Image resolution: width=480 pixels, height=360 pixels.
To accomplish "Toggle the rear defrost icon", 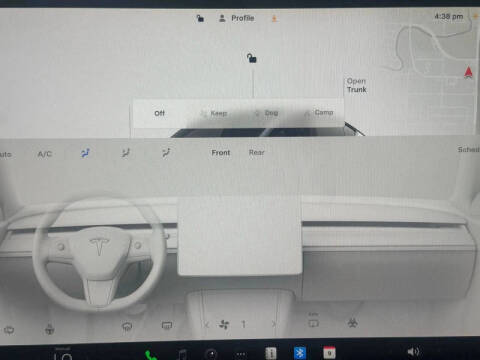I will (167, 326).
